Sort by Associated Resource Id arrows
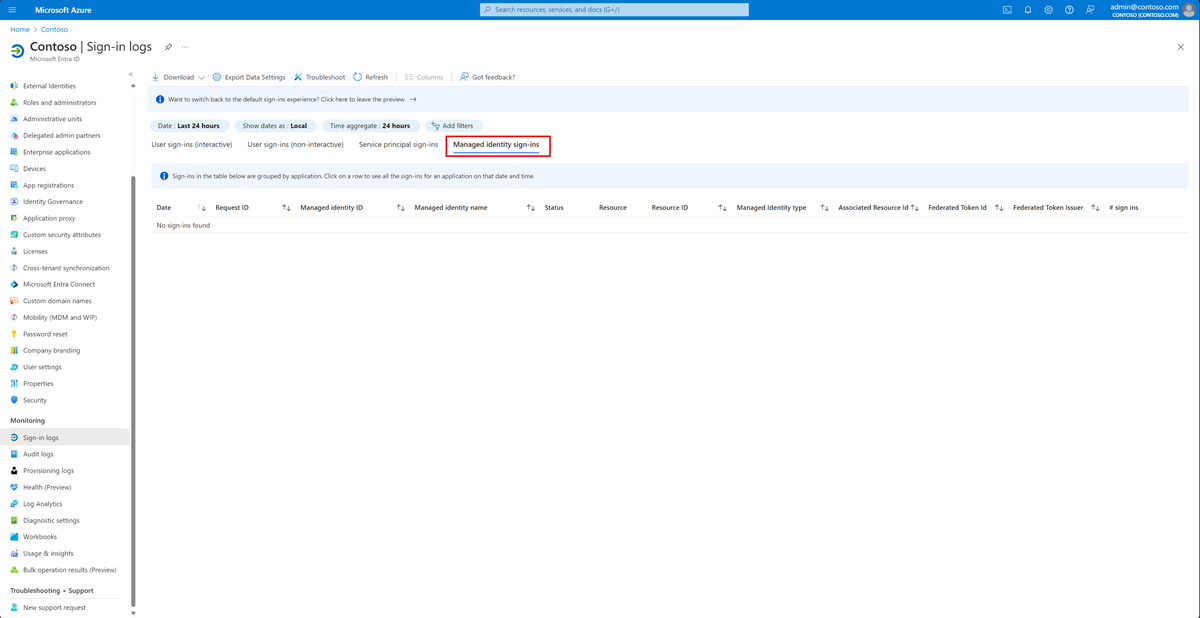The height and width of the screenshot is (618, 1200). pyautogui.click(x=914, y=208)
